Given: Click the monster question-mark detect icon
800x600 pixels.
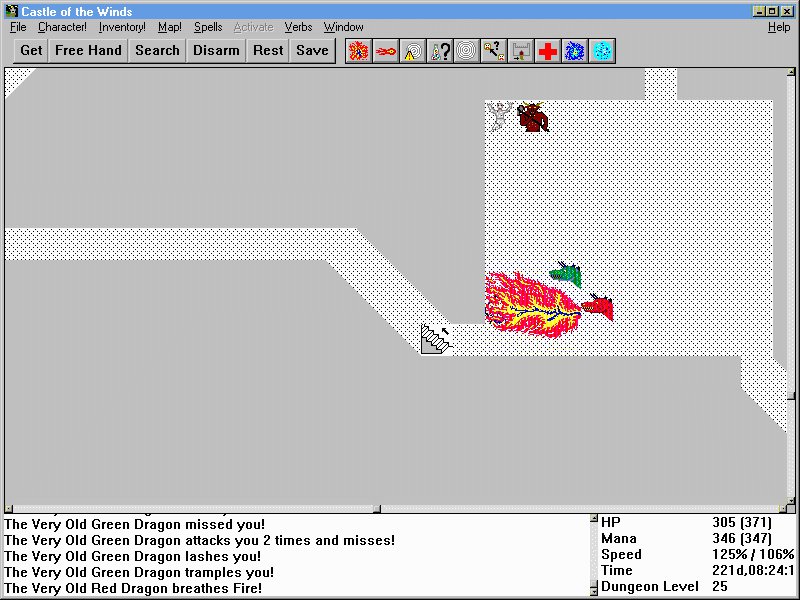Looking at the screenshot, I should click(x=493, y=51).
